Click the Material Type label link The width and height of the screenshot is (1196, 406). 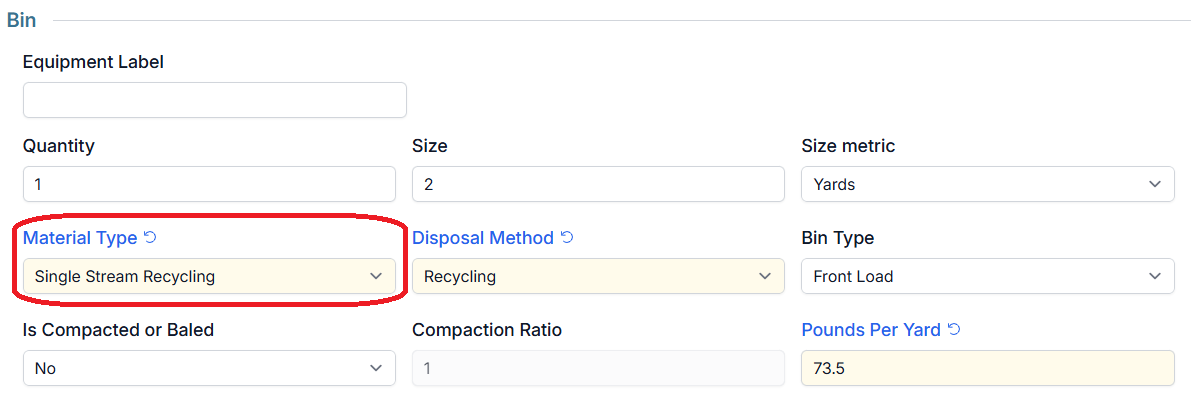(80, 238)
